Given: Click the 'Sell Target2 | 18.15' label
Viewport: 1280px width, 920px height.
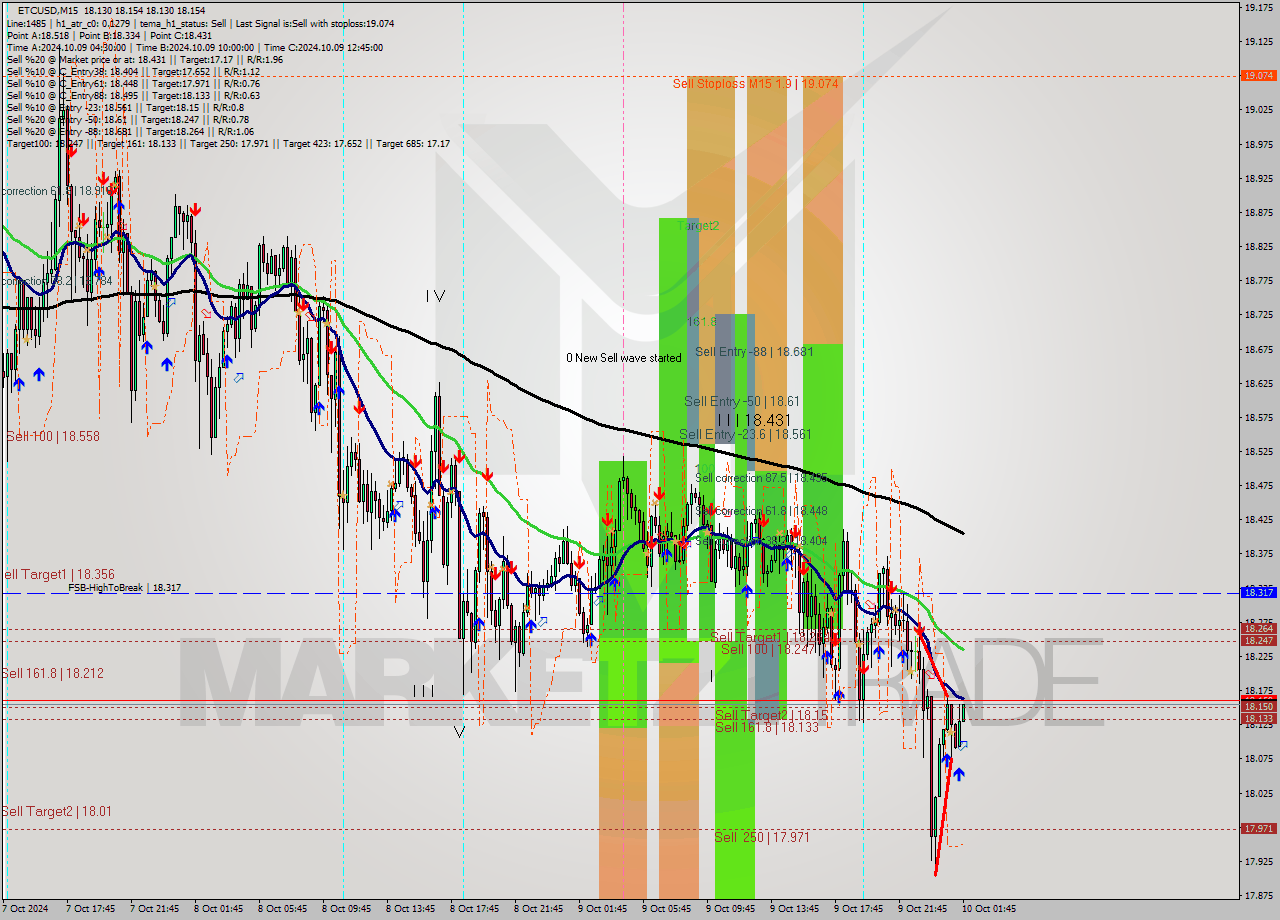Looking at the screenshot, I should (771, 715).
